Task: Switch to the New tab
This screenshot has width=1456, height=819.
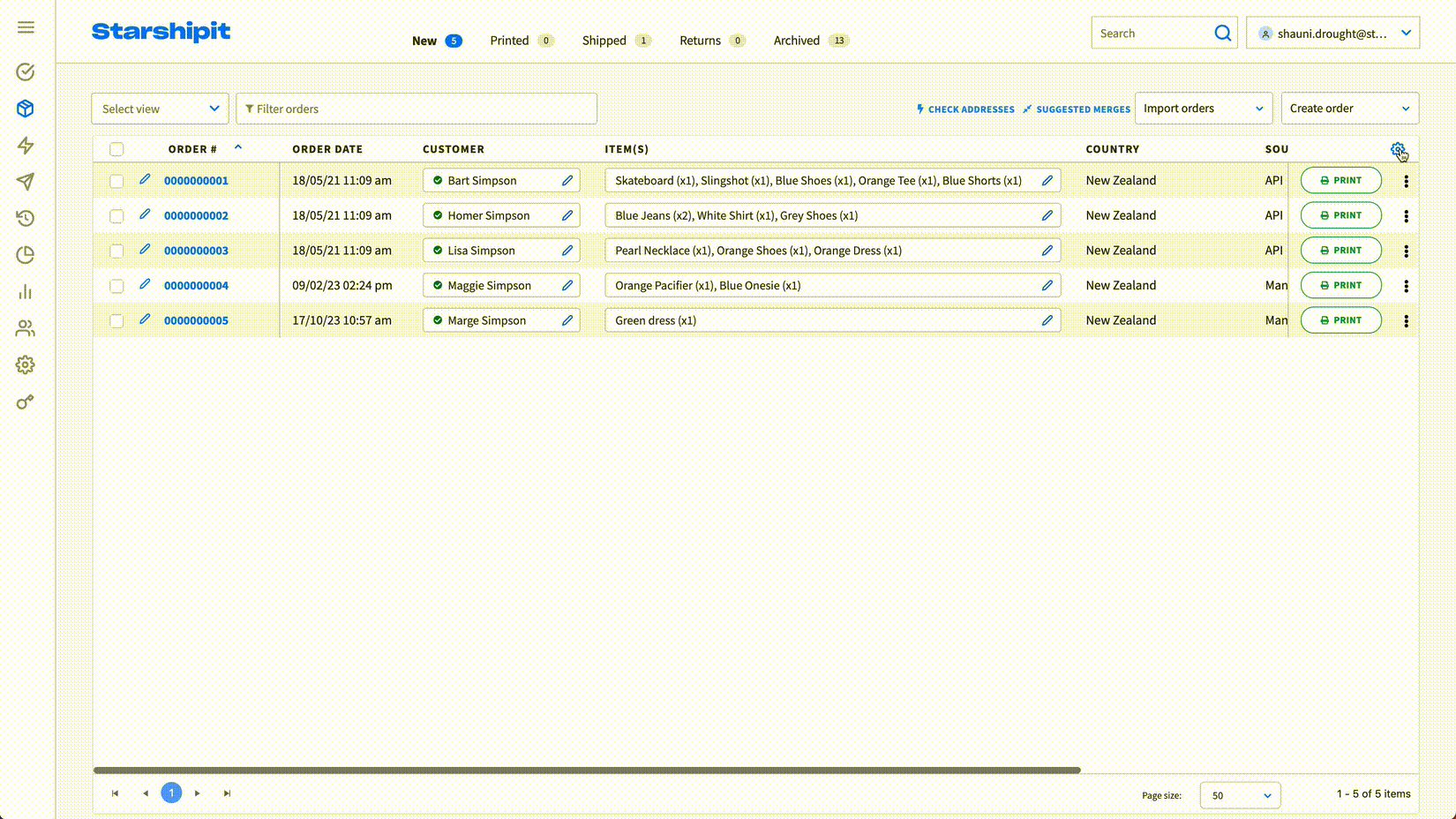Action: [x=436, y=41]
